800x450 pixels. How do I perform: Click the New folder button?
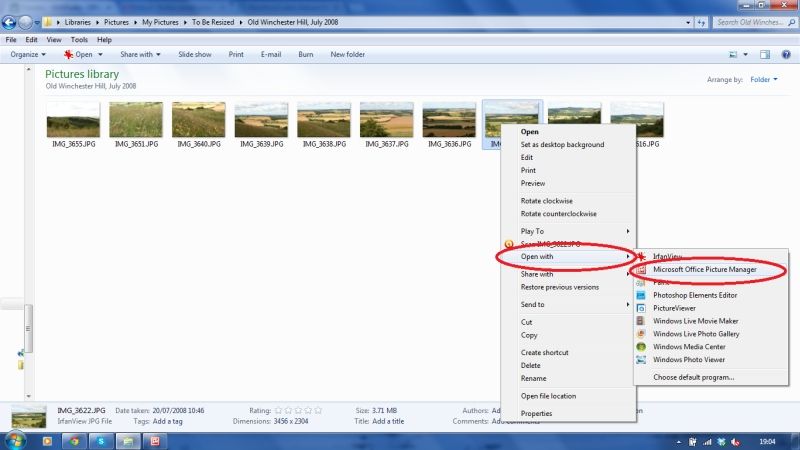click(x=347, y=54)
